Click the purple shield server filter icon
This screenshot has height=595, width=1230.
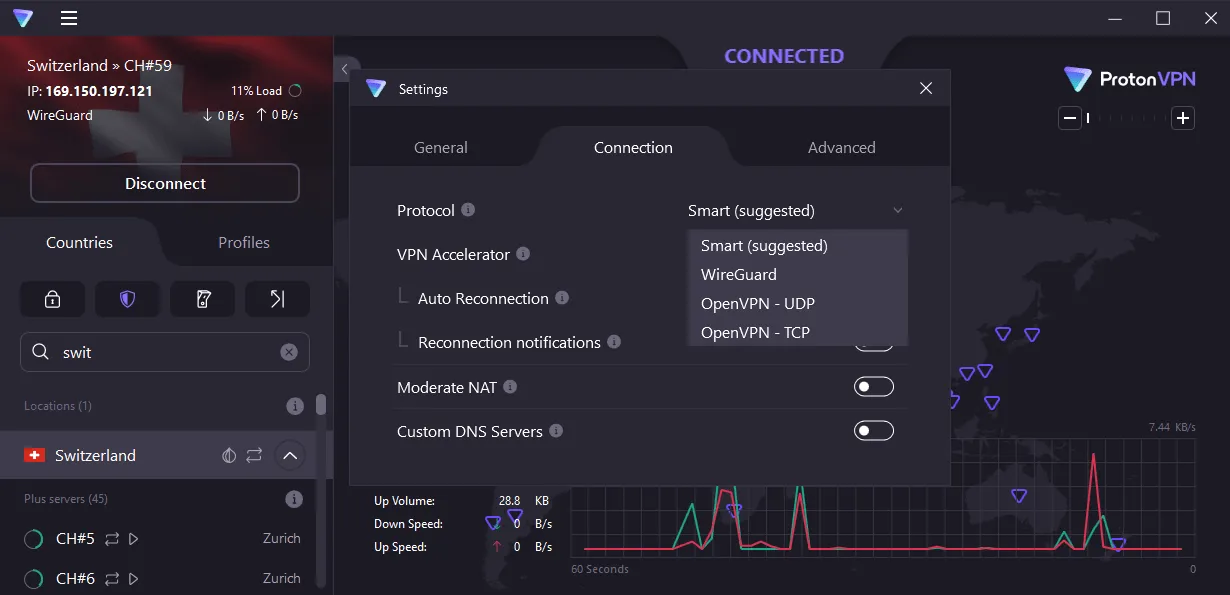tap(127, 298)
